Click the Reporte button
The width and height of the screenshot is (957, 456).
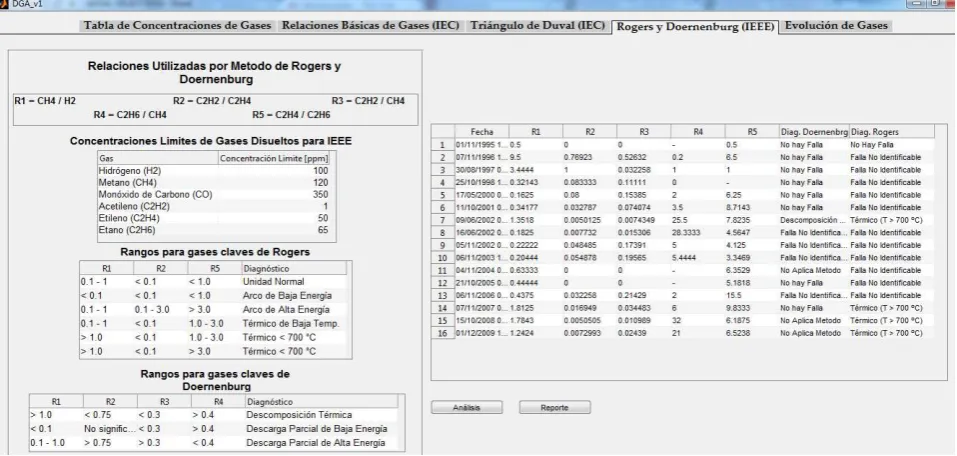555,407
